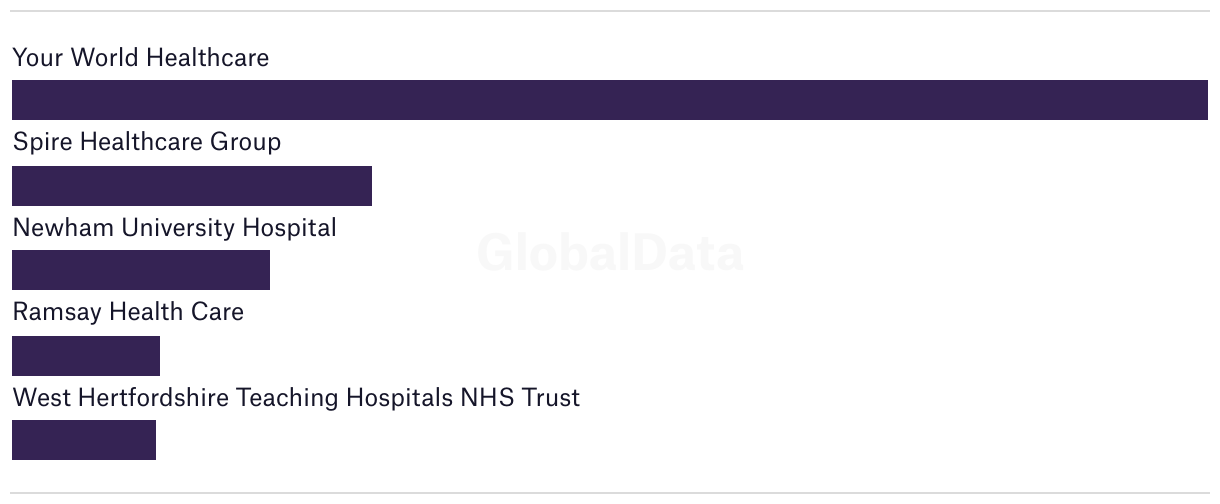This screenshot has width=1220, height=504.
Task: Select the Ramsay Health Care bar
Action: pyautogui.click(x=86, y=356)
